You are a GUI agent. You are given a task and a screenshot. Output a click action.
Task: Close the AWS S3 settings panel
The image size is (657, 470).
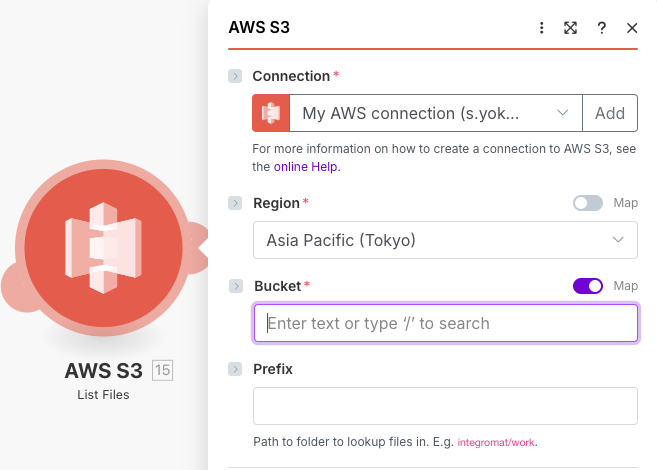tap(632, 28)
